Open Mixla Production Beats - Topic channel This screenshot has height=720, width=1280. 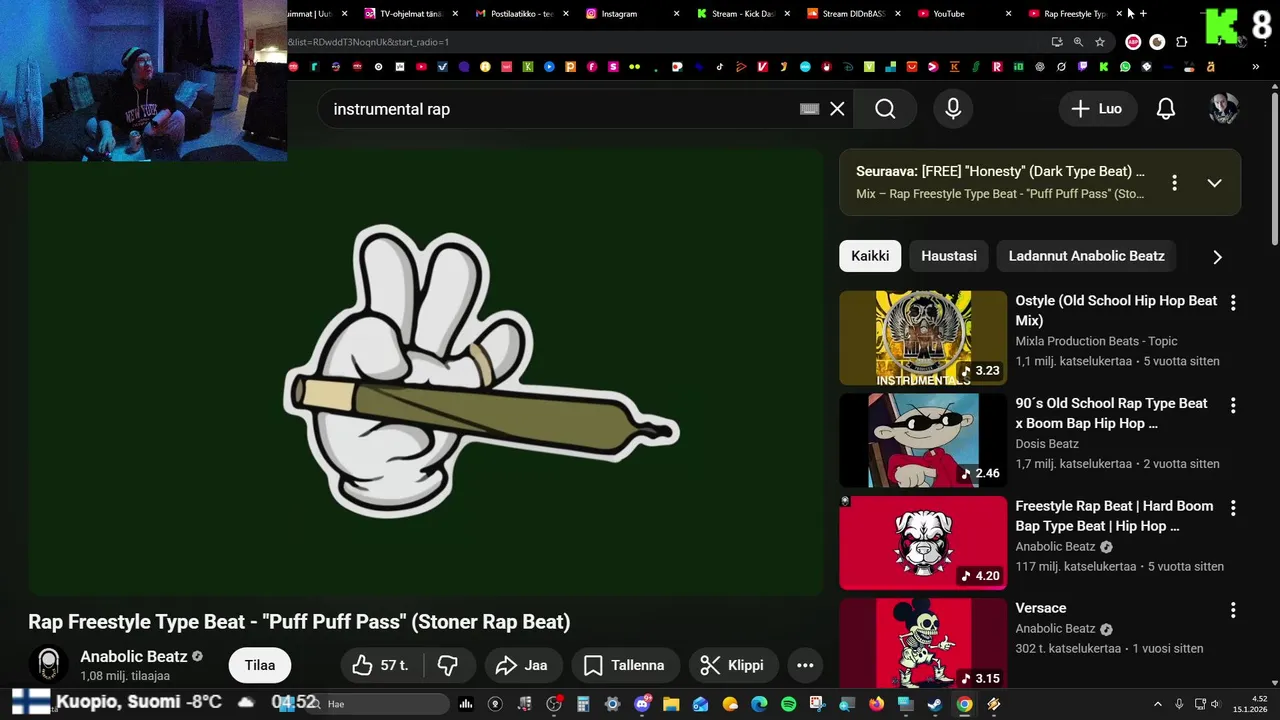point(1096,341)
